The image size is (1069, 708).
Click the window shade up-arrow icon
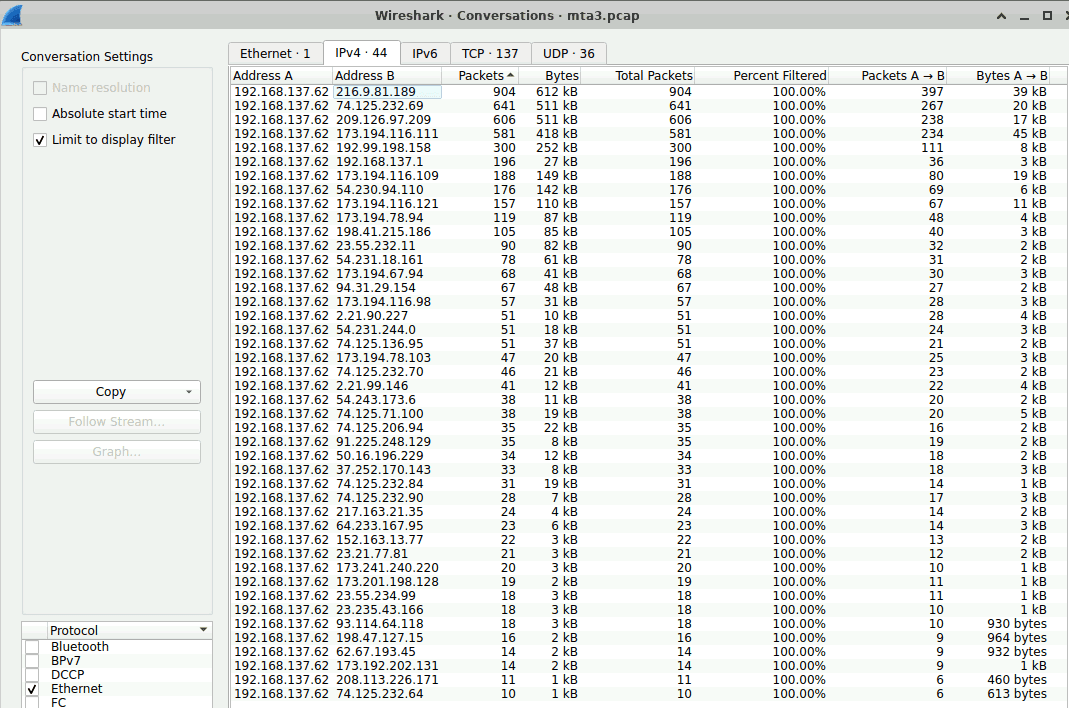[x=1001, y=16]
